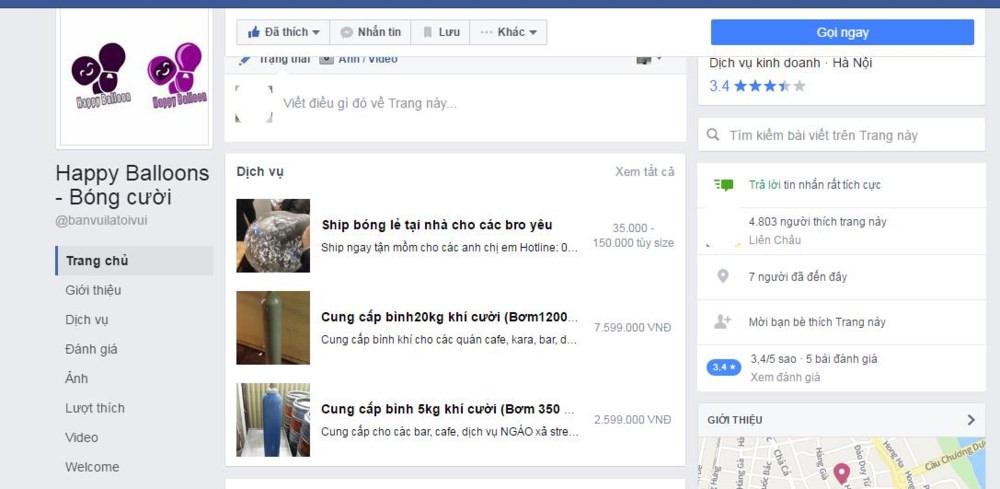Click 'Tìm kiếm bài viết trên Trang này' search box
The height and width of the screenshot is (489, 1000).
click(842, 135)
